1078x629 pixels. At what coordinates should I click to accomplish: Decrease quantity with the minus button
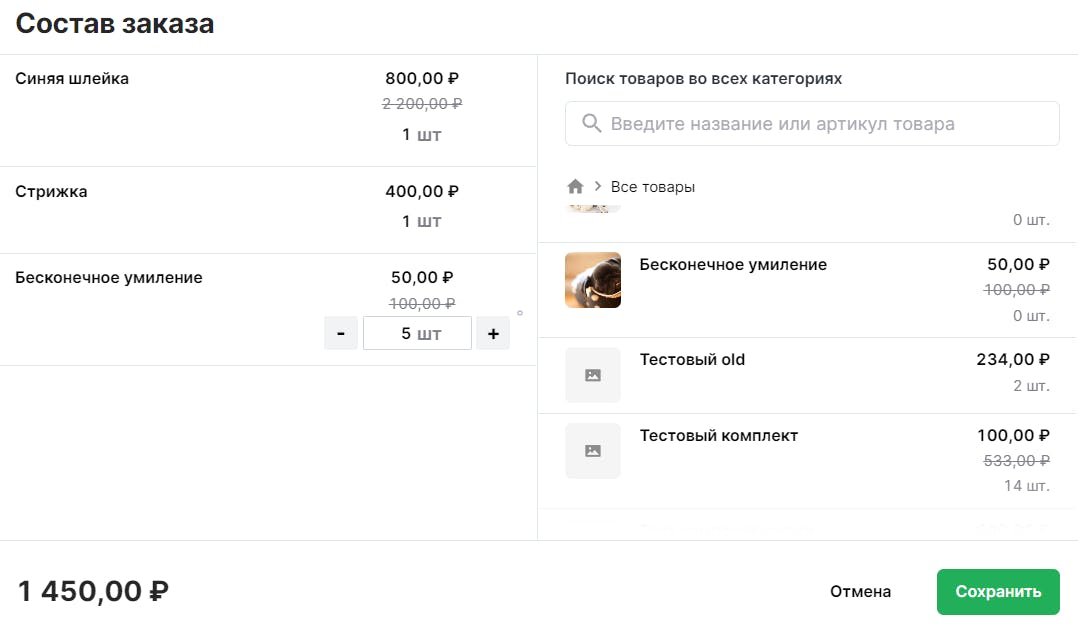(341, 333)
